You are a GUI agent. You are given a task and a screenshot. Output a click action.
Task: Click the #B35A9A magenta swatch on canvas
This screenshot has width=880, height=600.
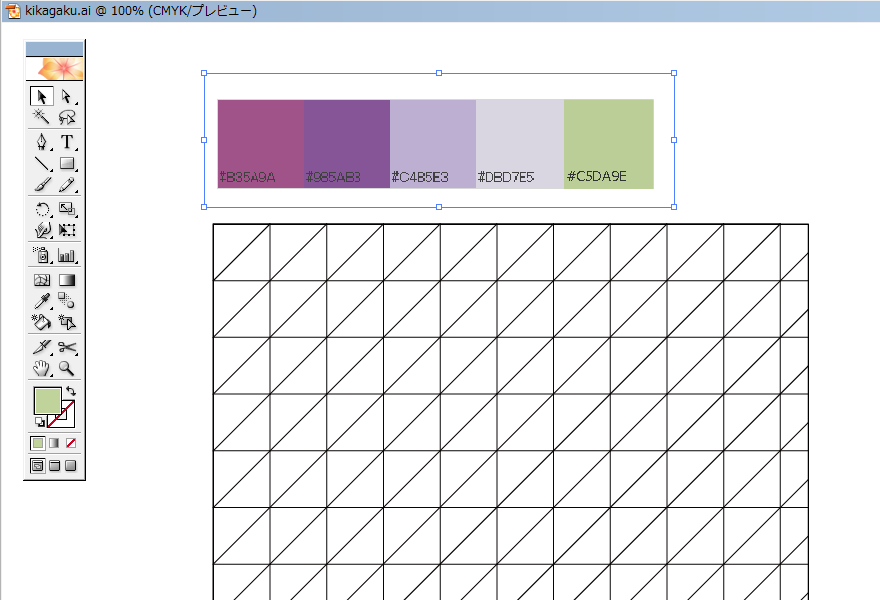coord(261,144)
